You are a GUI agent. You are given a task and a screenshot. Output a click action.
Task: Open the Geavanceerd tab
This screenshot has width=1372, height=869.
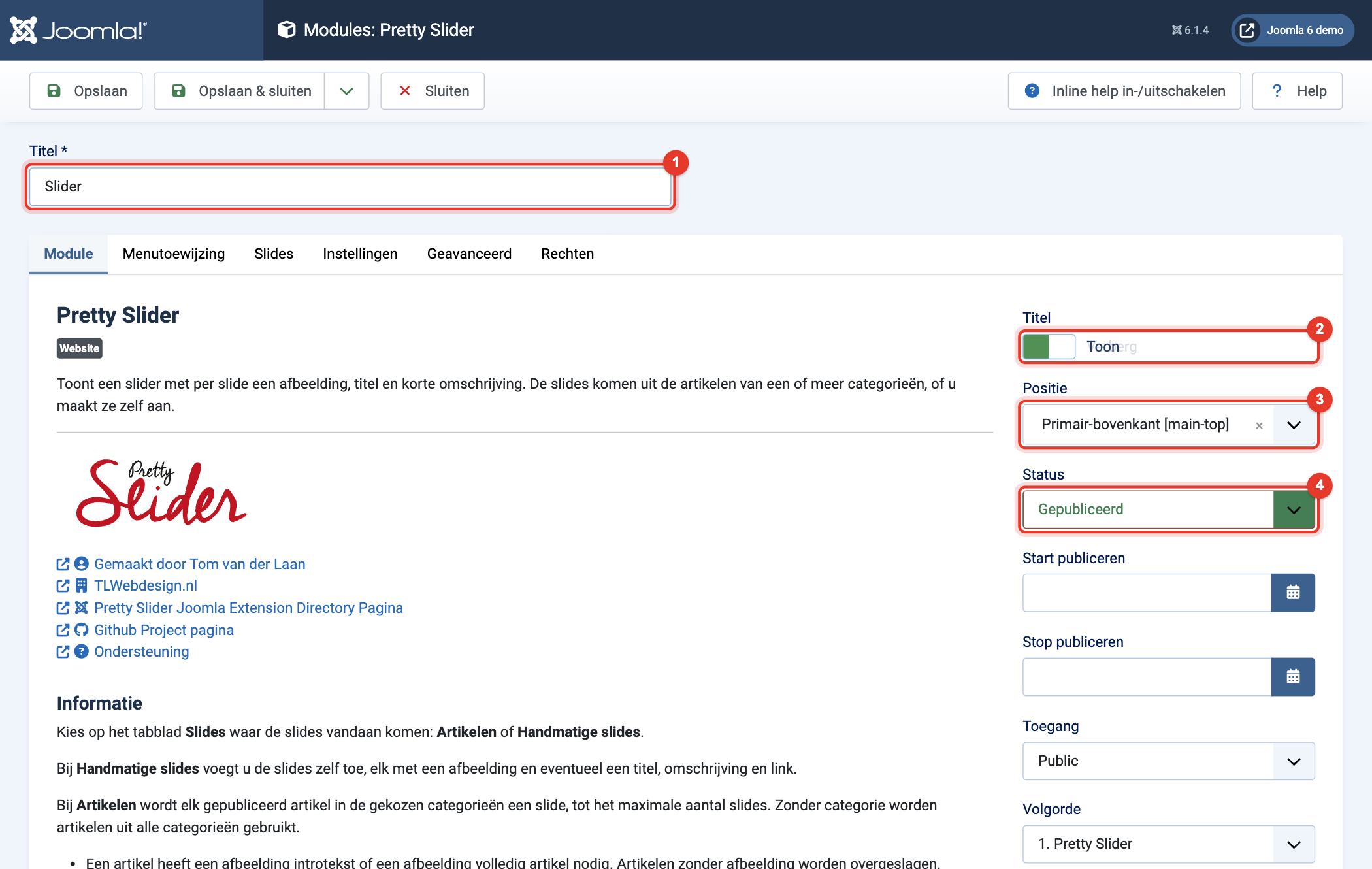469,254
